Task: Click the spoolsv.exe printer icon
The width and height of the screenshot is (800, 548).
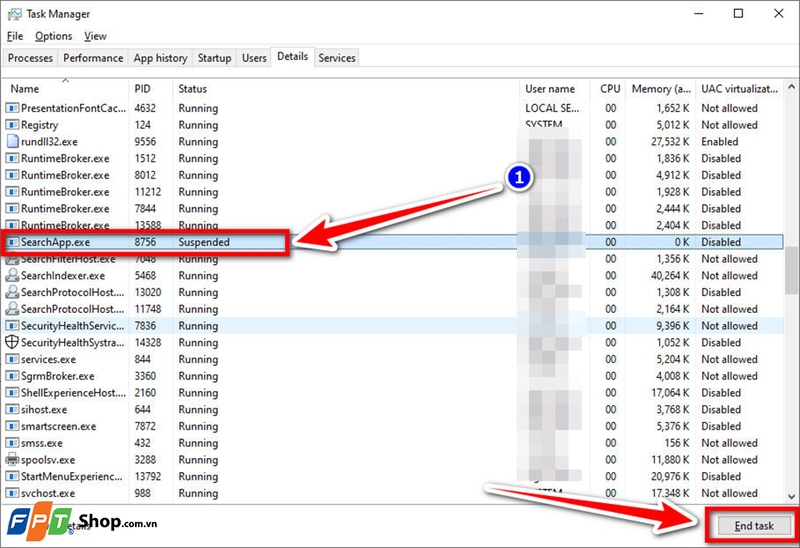Action: pyautogui.click(x=12, y=460)
